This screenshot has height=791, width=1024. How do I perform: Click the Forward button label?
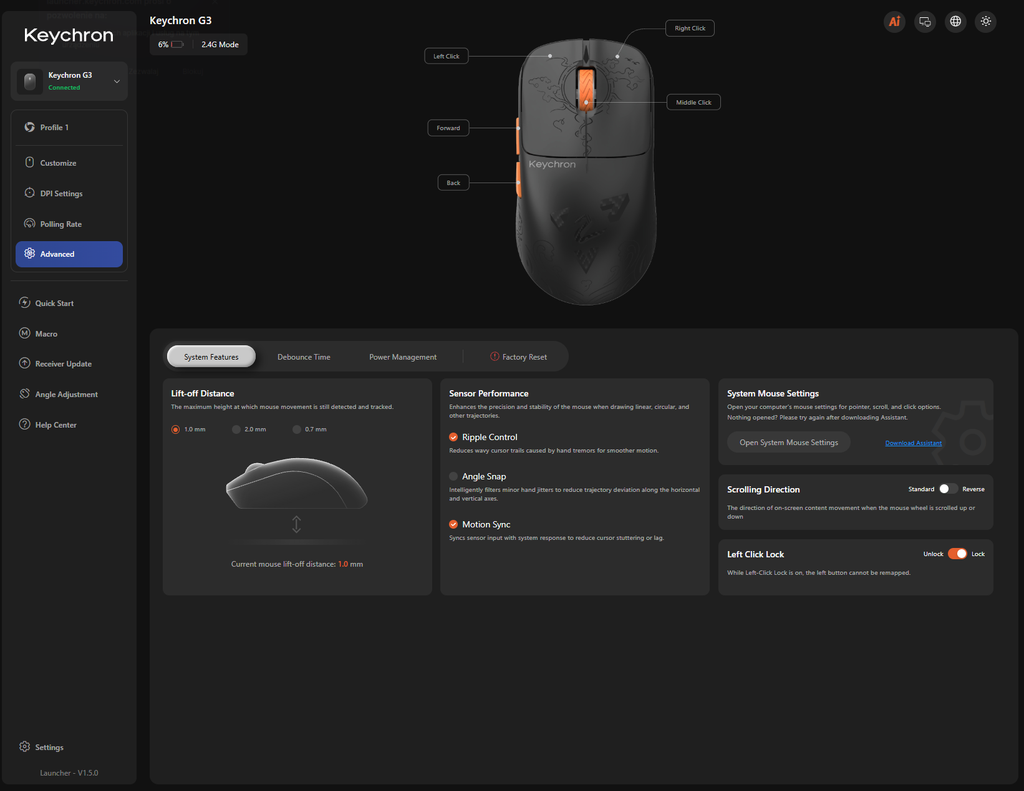448,128
